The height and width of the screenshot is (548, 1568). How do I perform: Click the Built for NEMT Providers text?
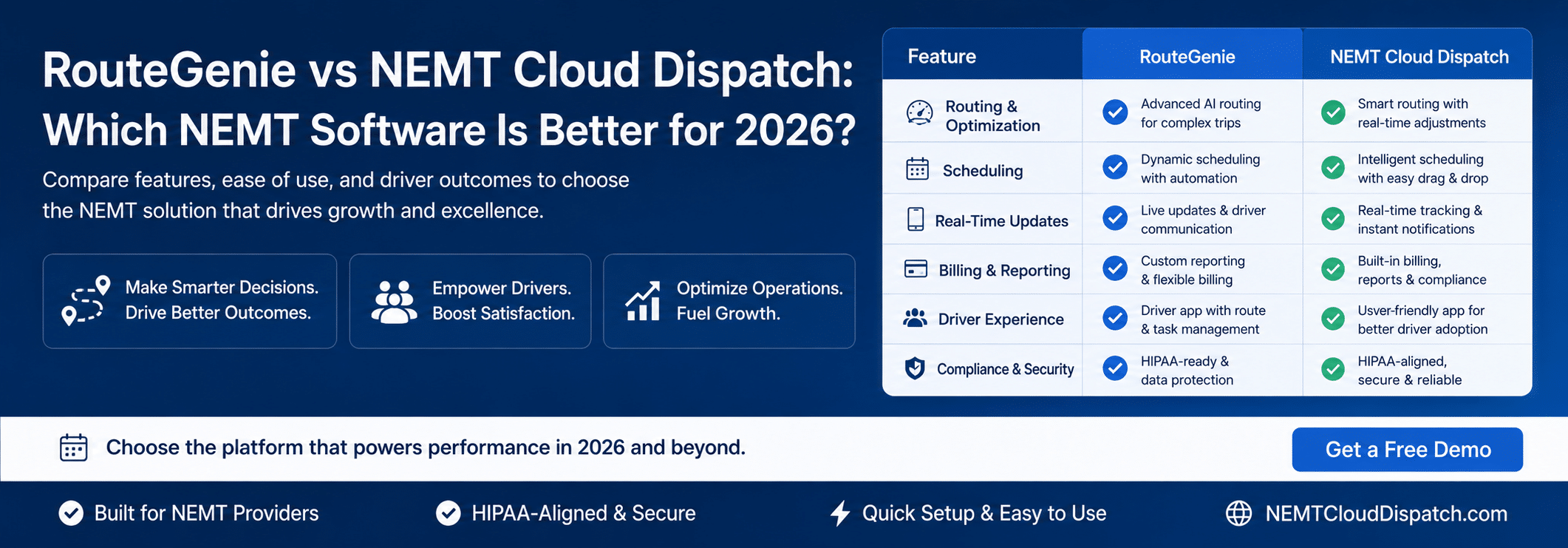point(206,513)
